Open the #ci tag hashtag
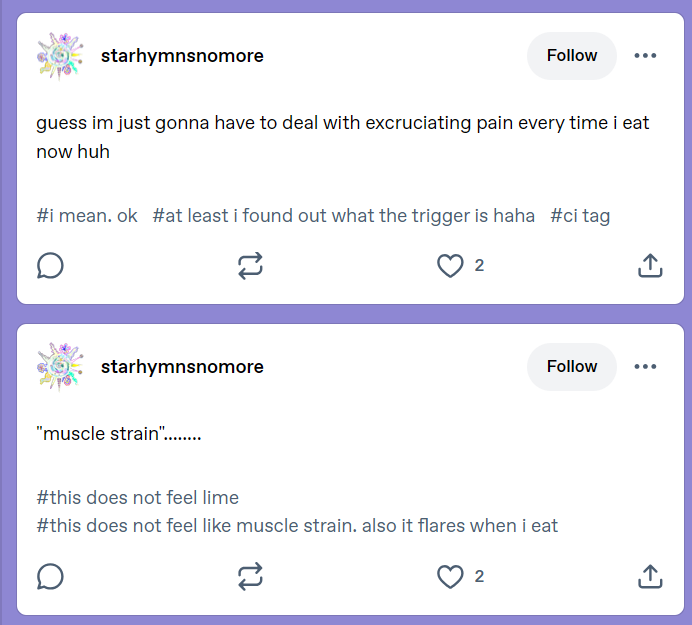The width and height of the screenshot is (692, 625). point(580,216)
